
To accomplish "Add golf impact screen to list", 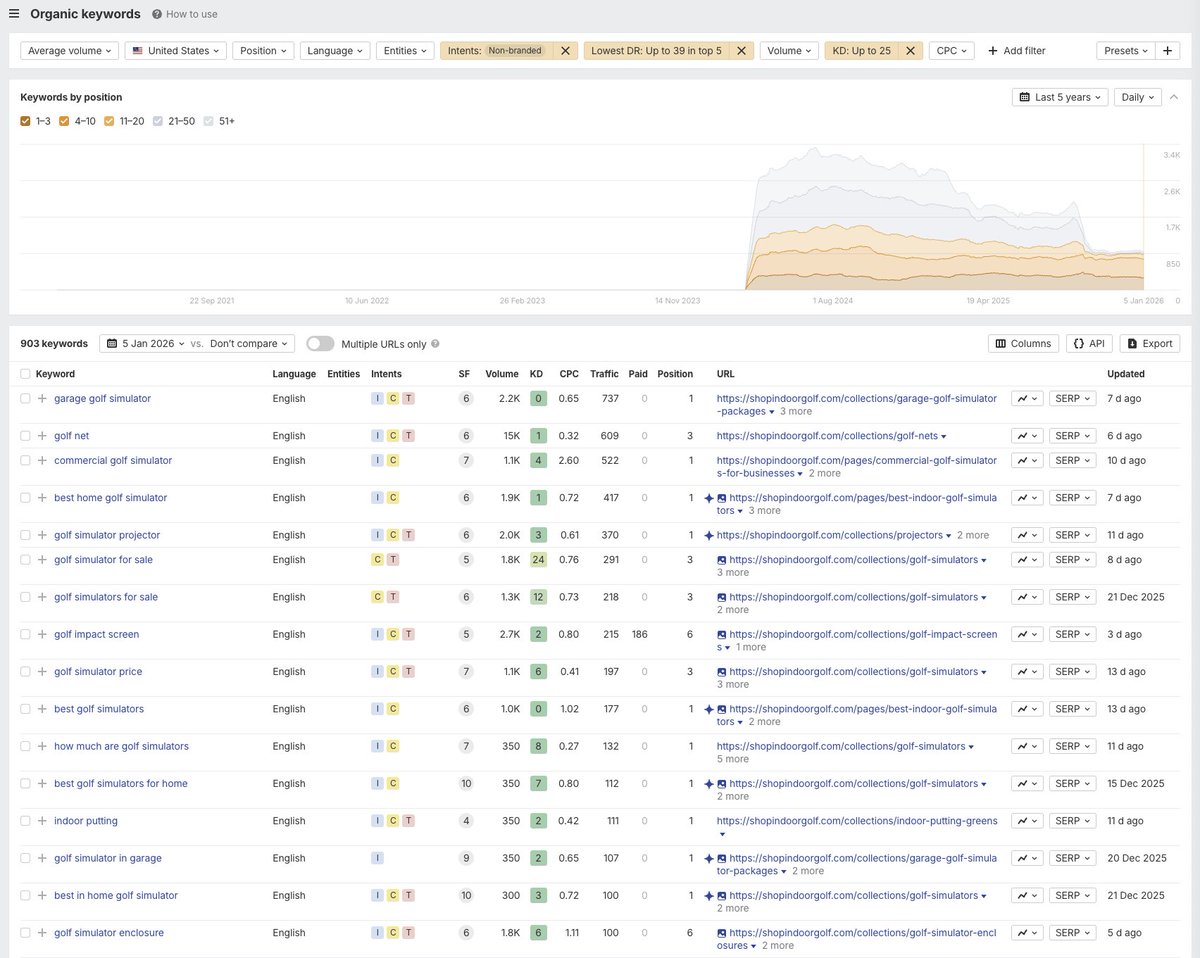I will 42,634.
